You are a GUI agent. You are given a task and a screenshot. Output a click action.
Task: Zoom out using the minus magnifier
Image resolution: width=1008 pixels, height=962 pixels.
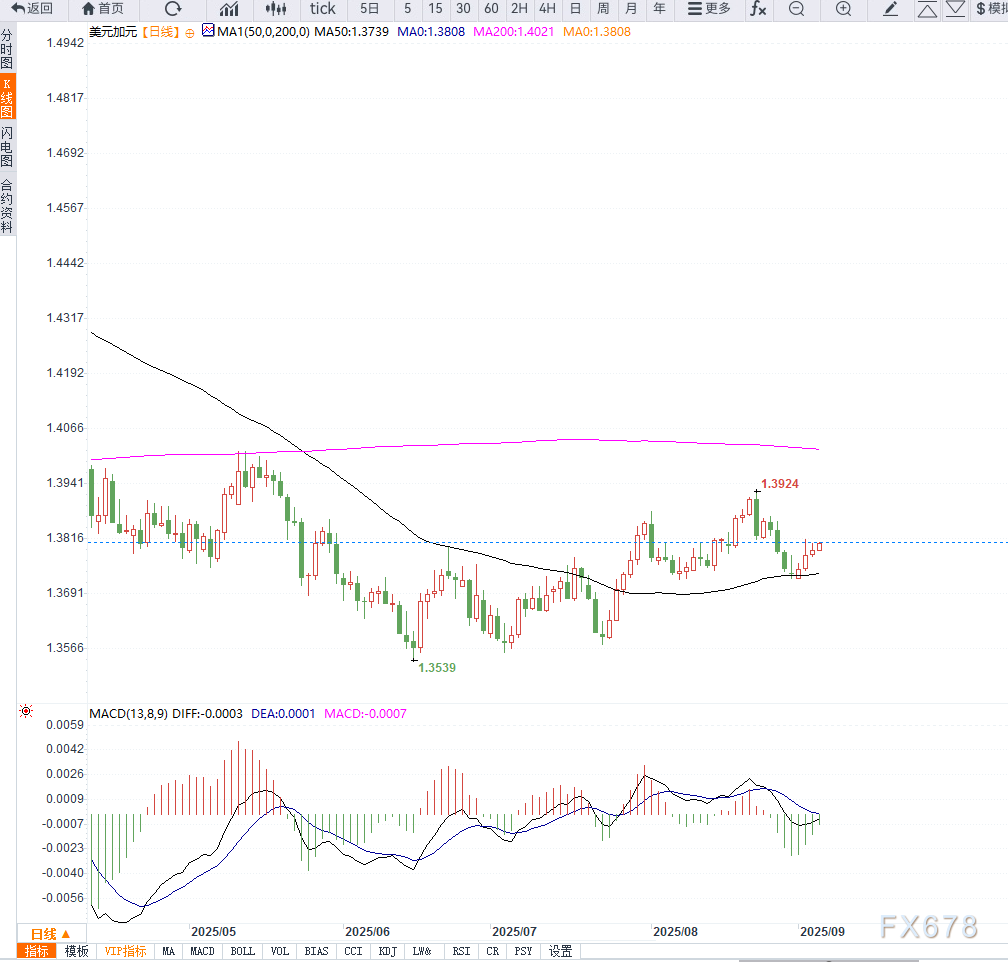tap(796, 9)
